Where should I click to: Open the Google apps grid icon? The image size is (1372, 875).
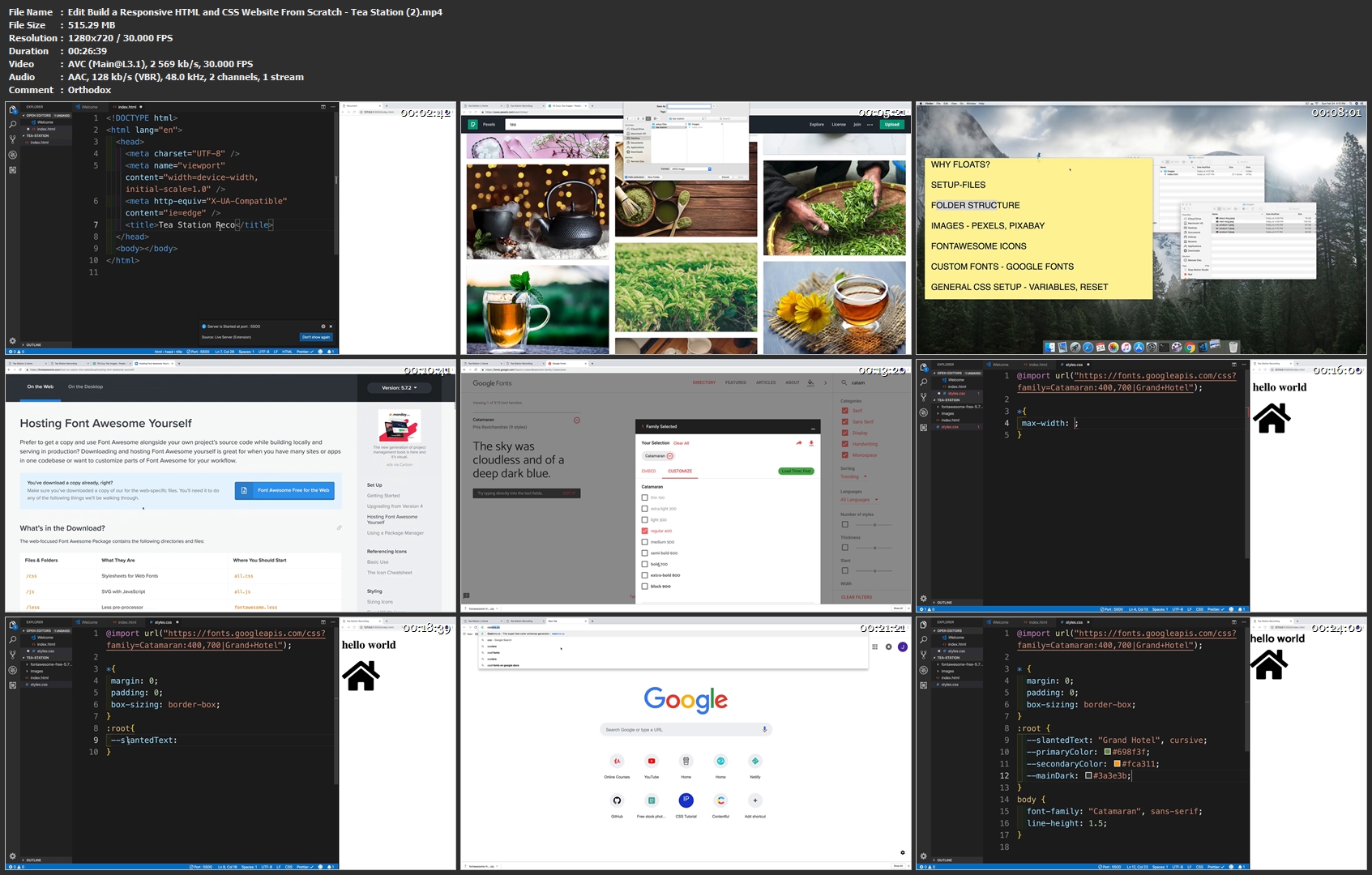point(874,647)
